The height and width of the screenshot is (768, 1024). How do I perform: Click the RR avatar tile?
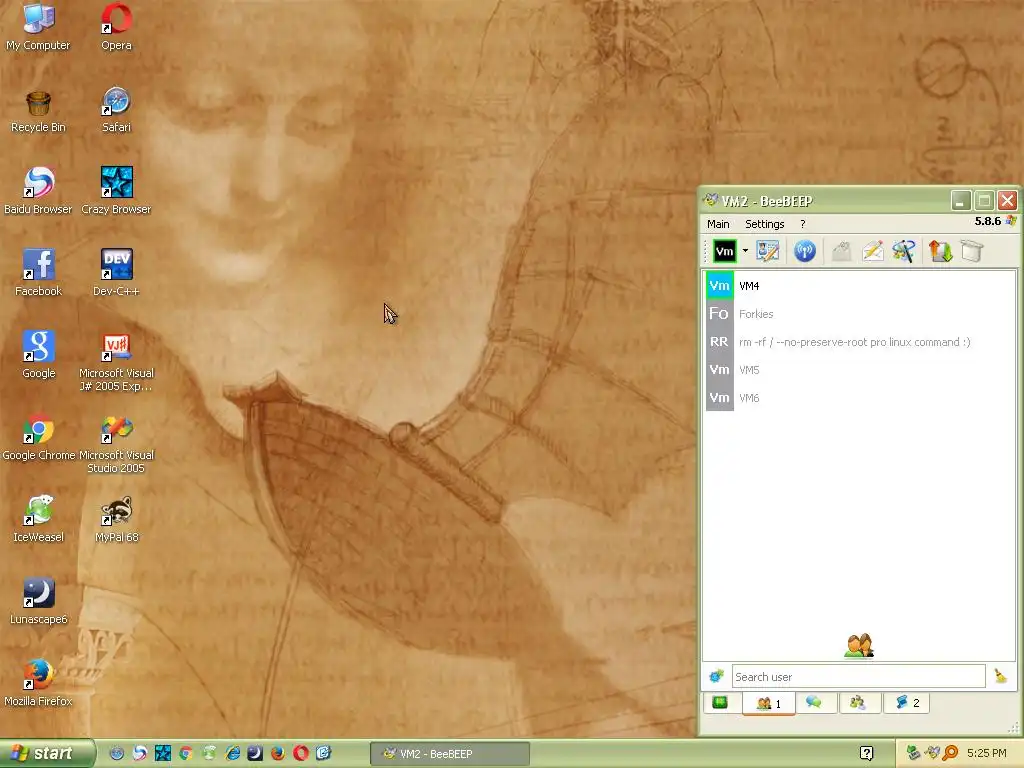pos(719,342)
